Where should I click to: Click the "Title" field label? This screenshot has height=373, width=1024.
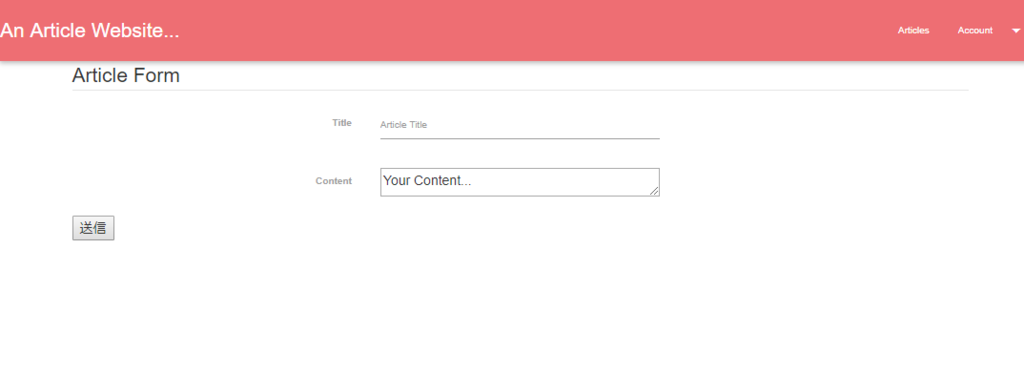tap(342, 123)
